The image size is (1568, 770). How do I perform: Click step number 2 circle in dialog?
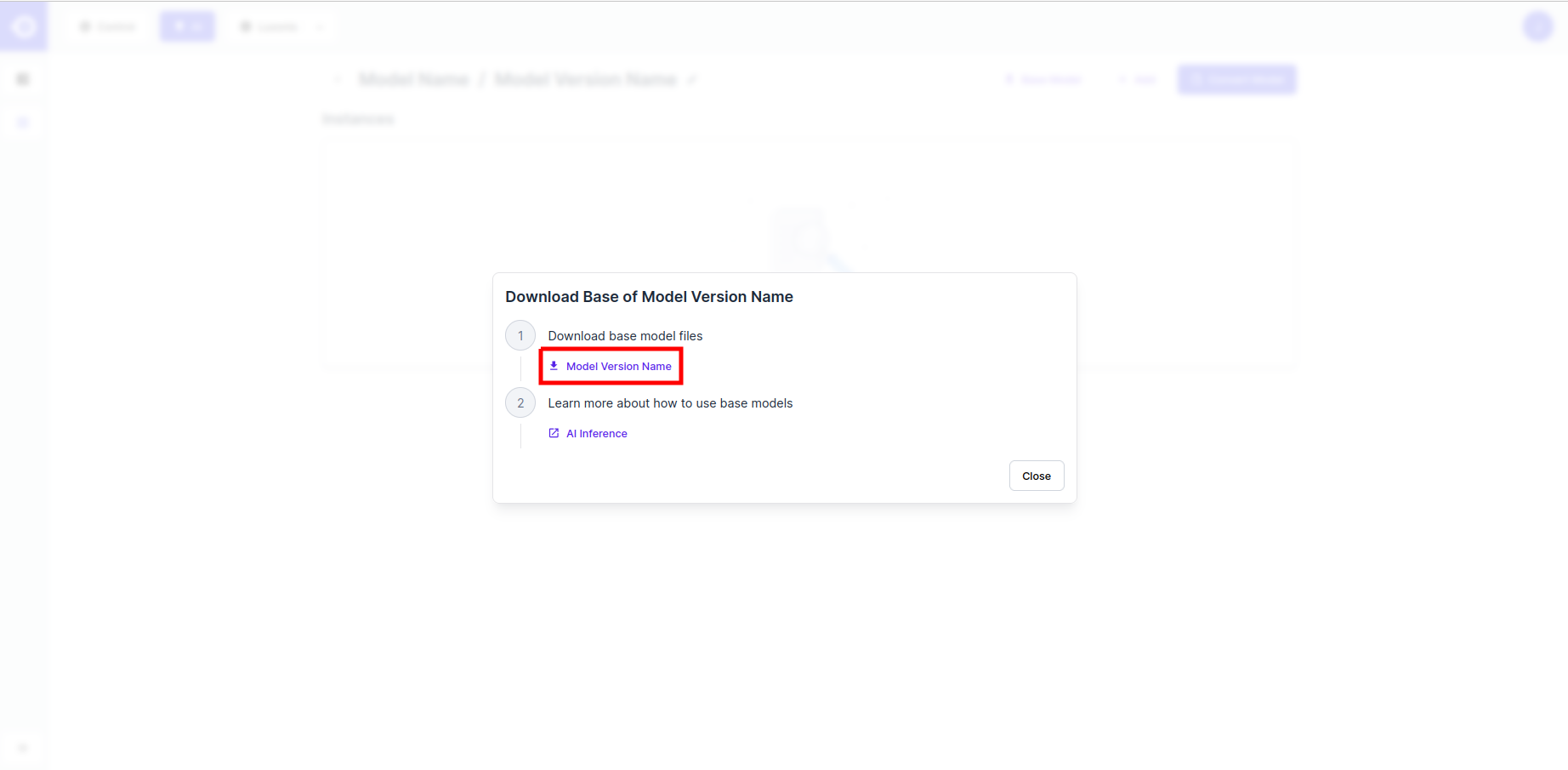coord(520,403)
